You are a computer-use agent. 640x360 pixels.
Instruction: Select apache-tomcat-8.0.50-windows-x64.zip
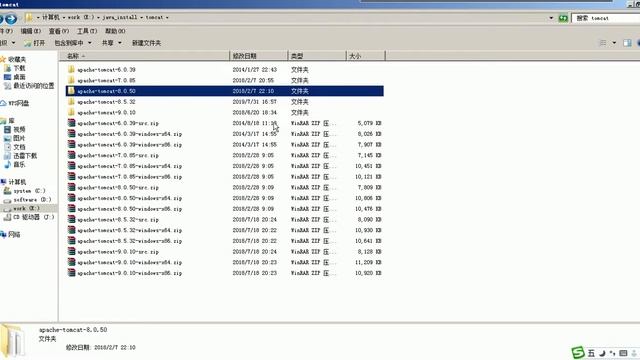[x=224, y=198]
